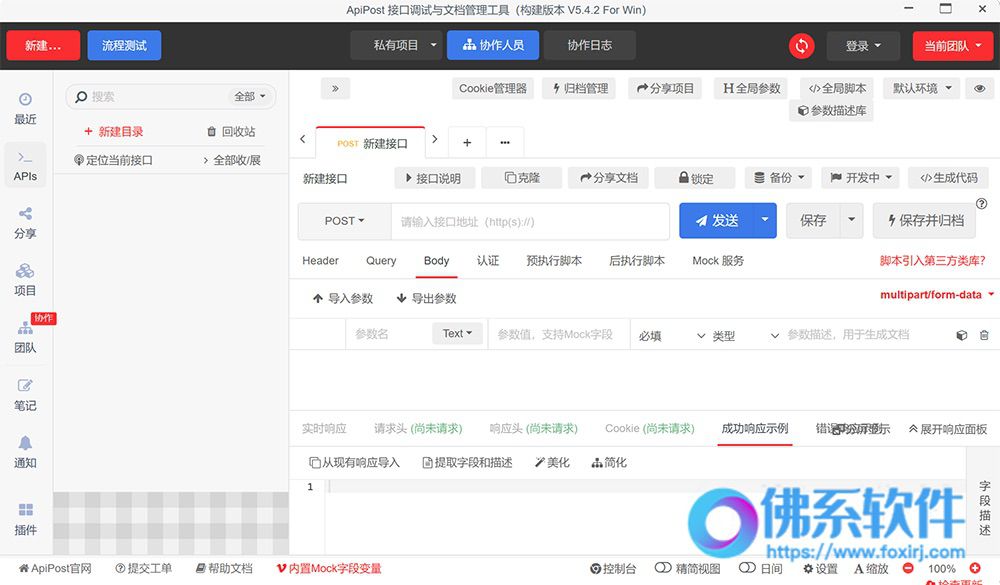
Task: Toggle 展开响应面板 response panel
Action: coord(948,429)
